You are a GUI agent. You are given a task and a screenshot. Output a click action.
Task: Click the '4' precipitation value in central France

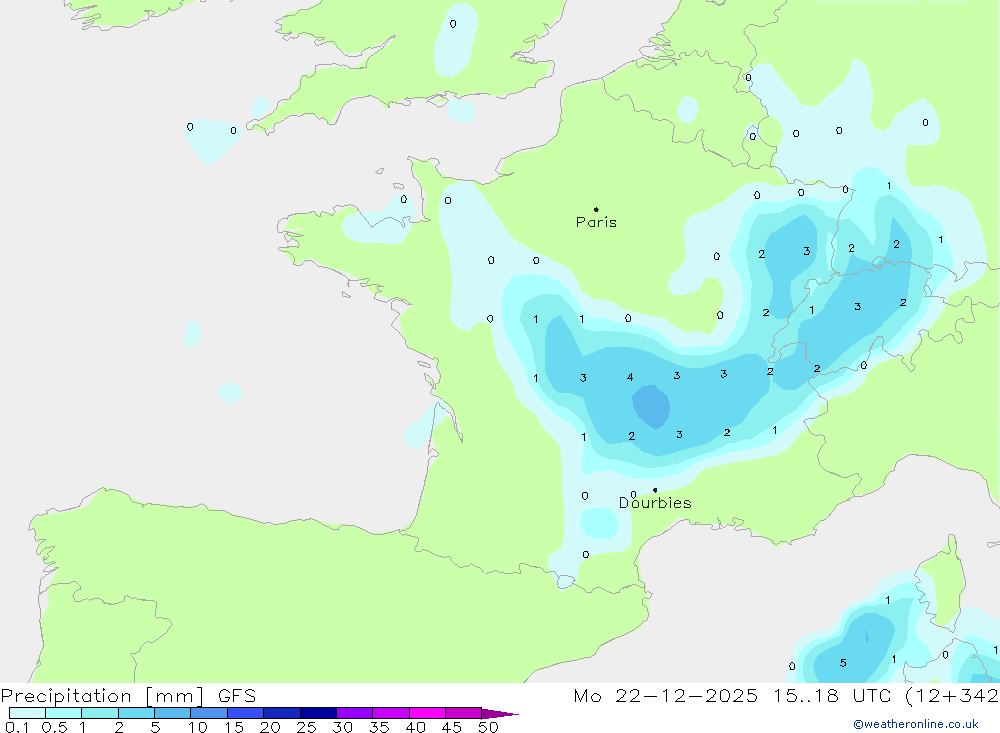pos(630,377)
